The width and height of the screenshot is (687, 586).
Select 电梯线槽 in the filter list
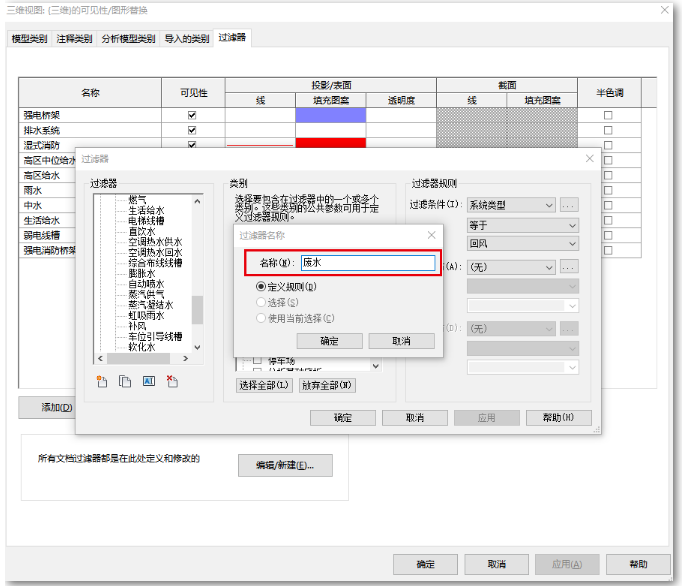click(146, 221)
